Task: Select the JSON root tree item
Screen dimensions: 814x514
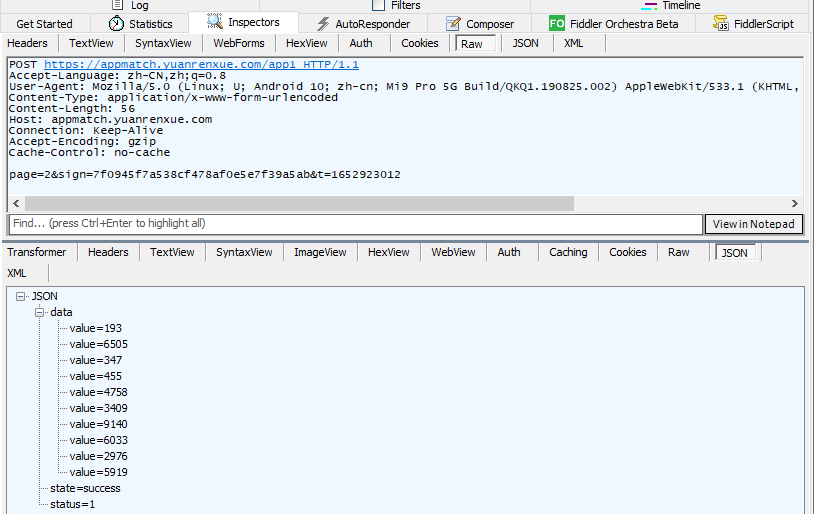Action: (44, 296)
